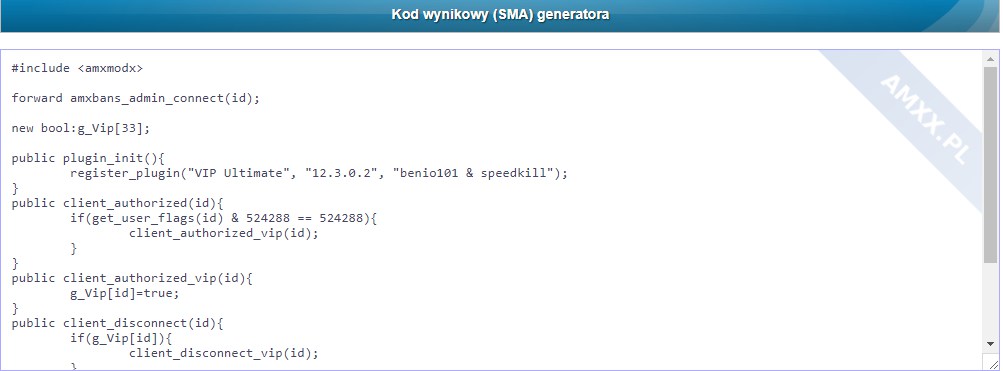
Task: Click the scrollbar down arrow of the code box
Action: coord(990,344)
